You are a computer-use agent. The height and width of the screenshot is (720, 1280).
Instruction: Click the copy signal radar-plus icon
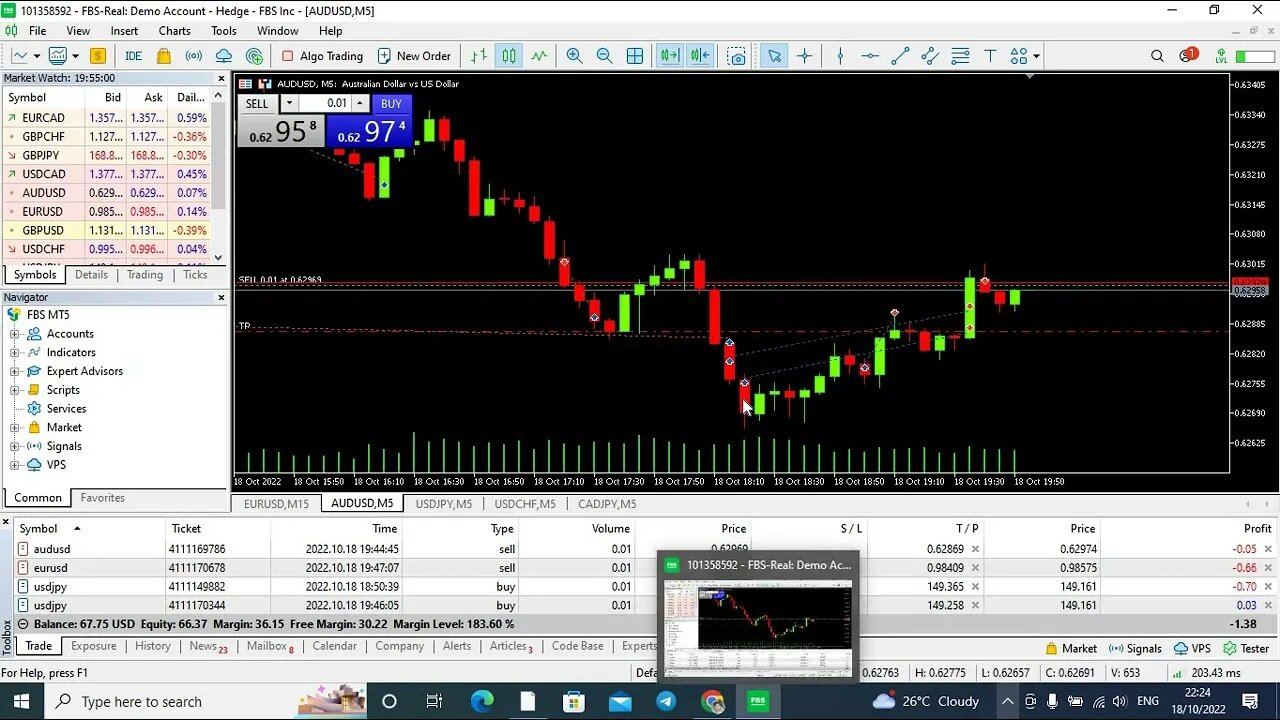(254, 56)
